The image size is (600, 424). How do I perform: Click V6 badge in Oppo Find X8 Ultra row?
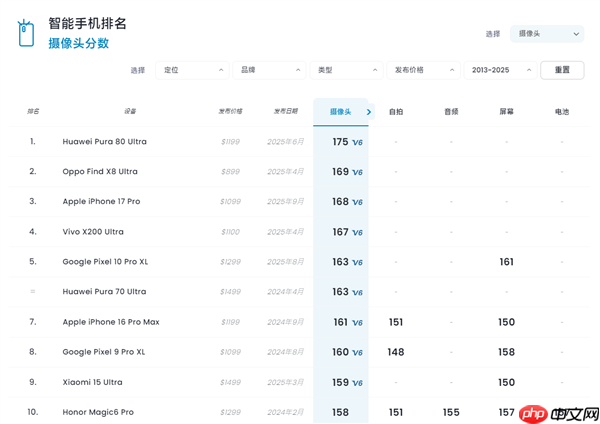(357, 173)
